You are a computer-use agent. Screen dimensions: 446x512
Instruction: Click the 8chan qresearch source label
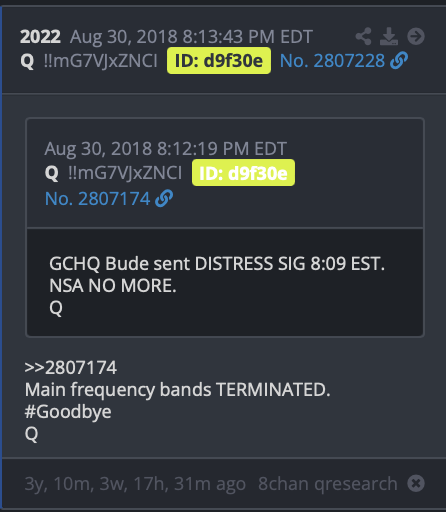click(x=328, y=484)
